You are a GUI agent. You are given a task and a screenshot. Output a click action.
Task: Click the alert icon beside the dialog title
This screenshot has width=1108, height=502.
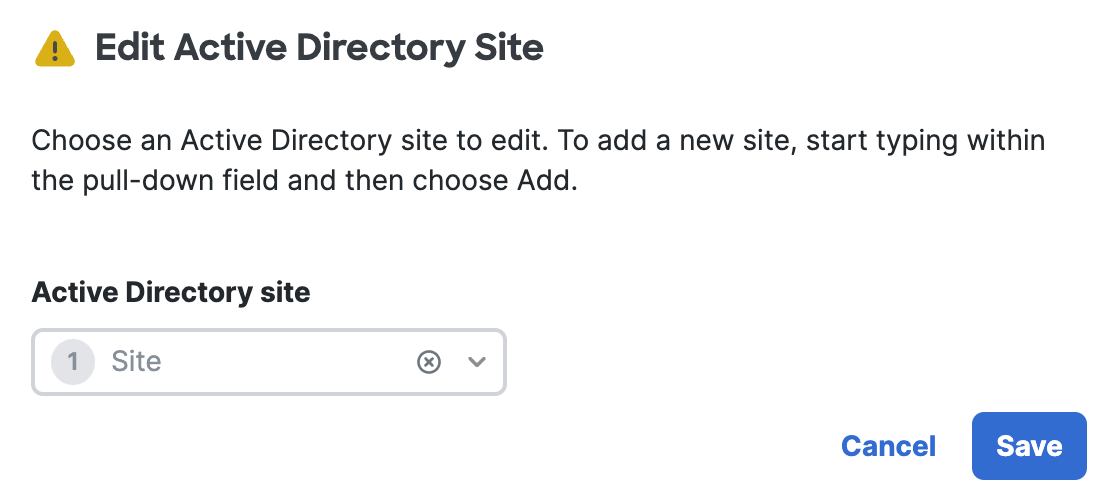(x=54, y=49)
